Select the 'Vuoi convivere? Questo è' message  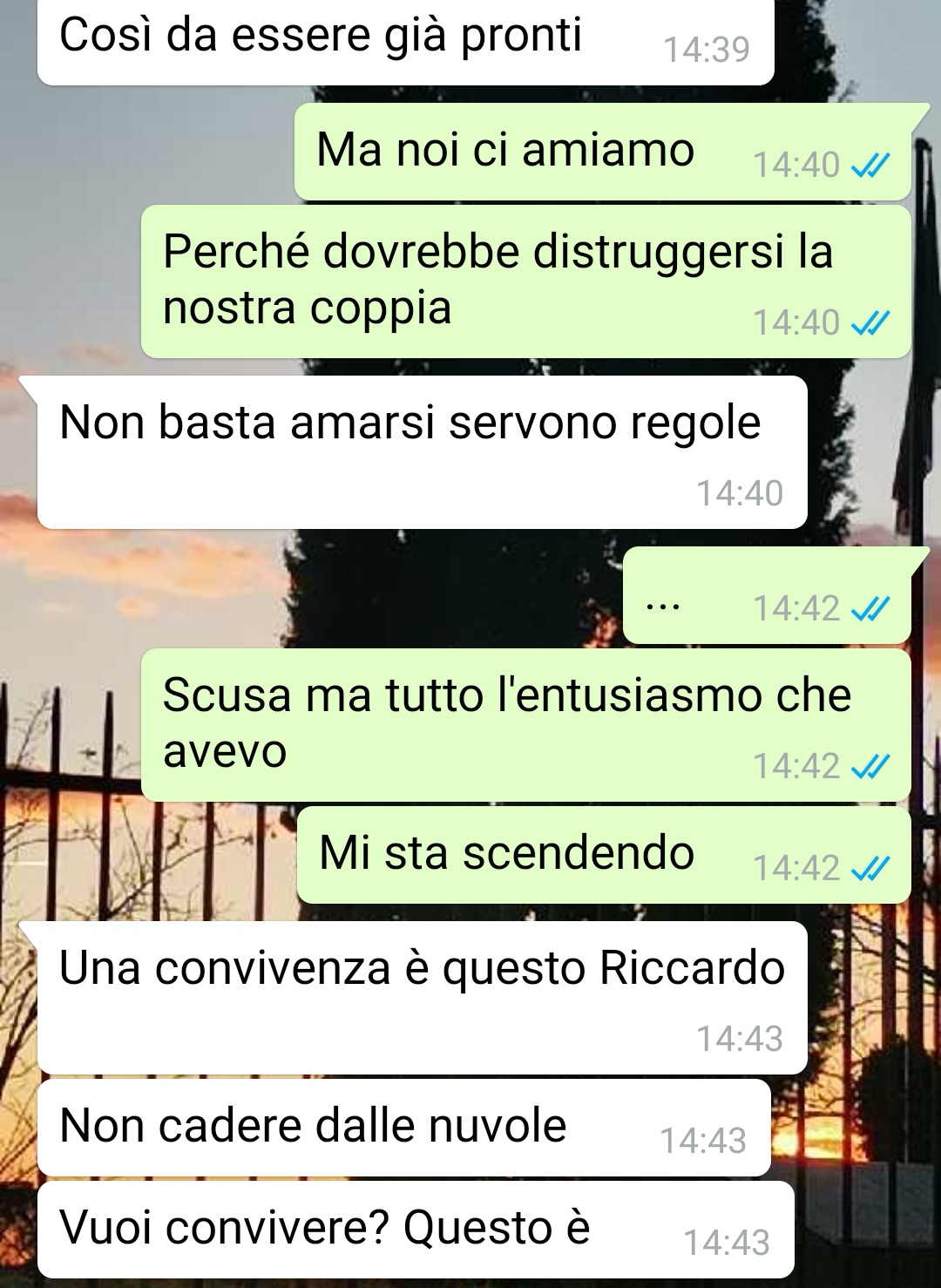coord(416,1230)
